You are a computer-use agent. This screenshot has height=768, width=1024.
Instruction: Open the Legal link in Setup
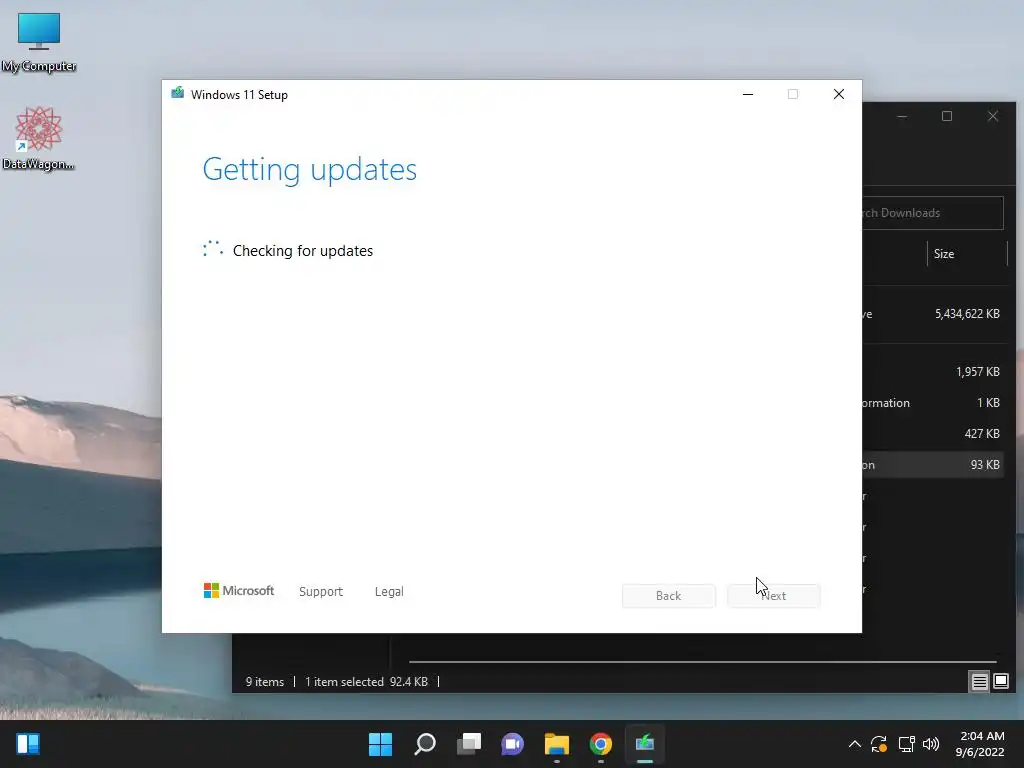coord(389,591)
